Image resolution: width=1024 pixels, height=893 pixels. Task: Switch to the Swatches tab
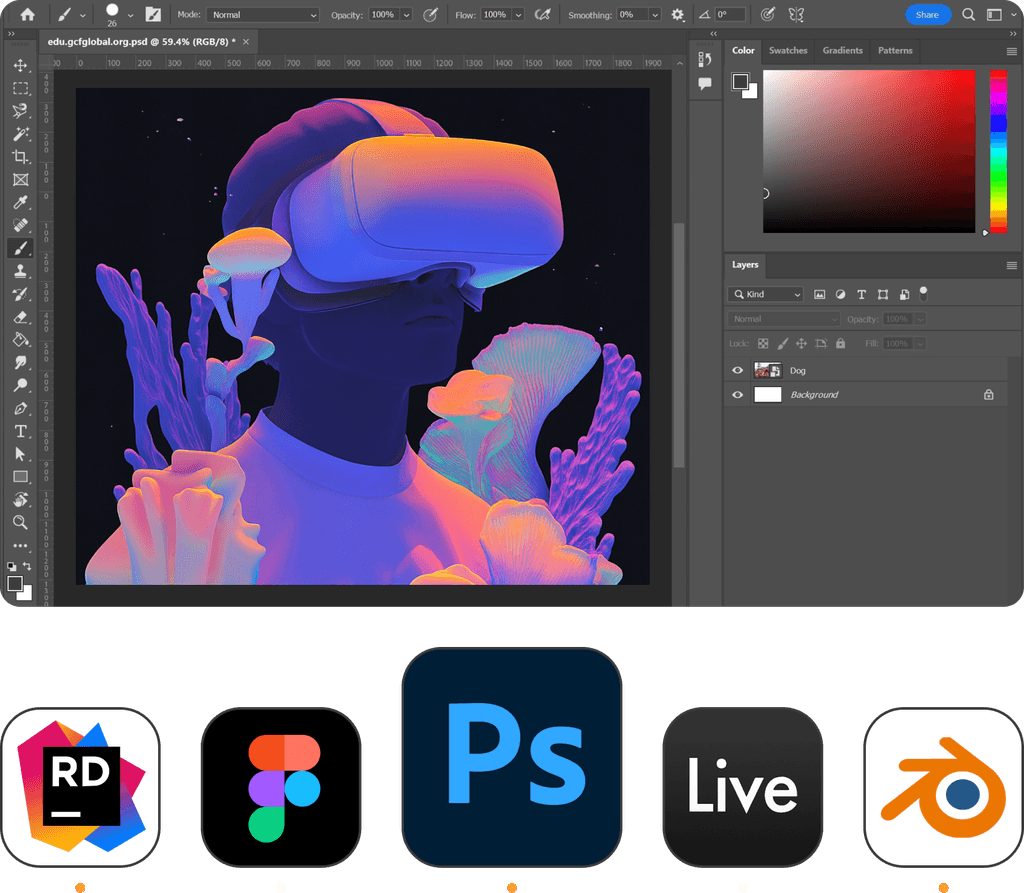788,50
